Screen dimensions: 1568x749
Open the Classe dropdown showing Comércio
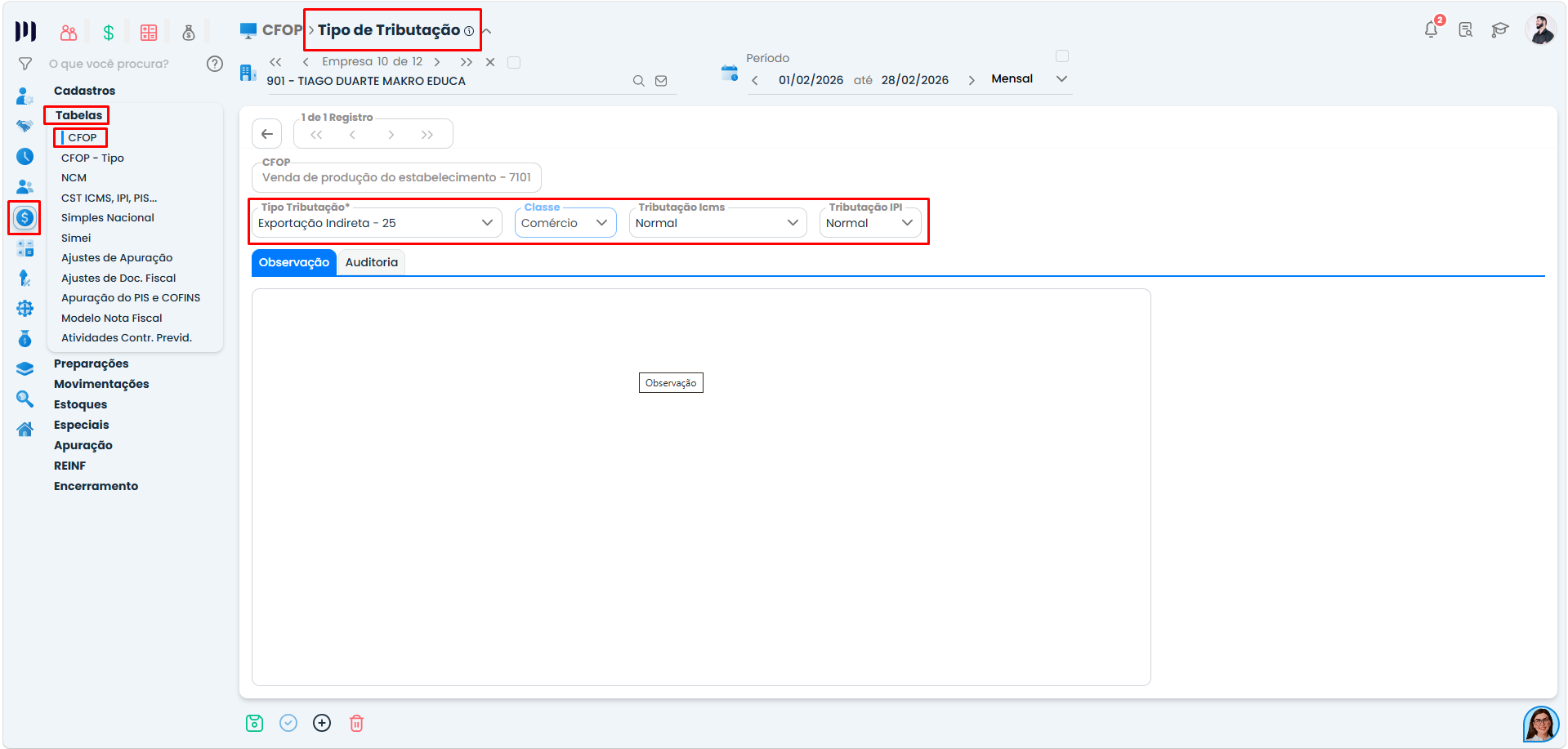point(565,223)
